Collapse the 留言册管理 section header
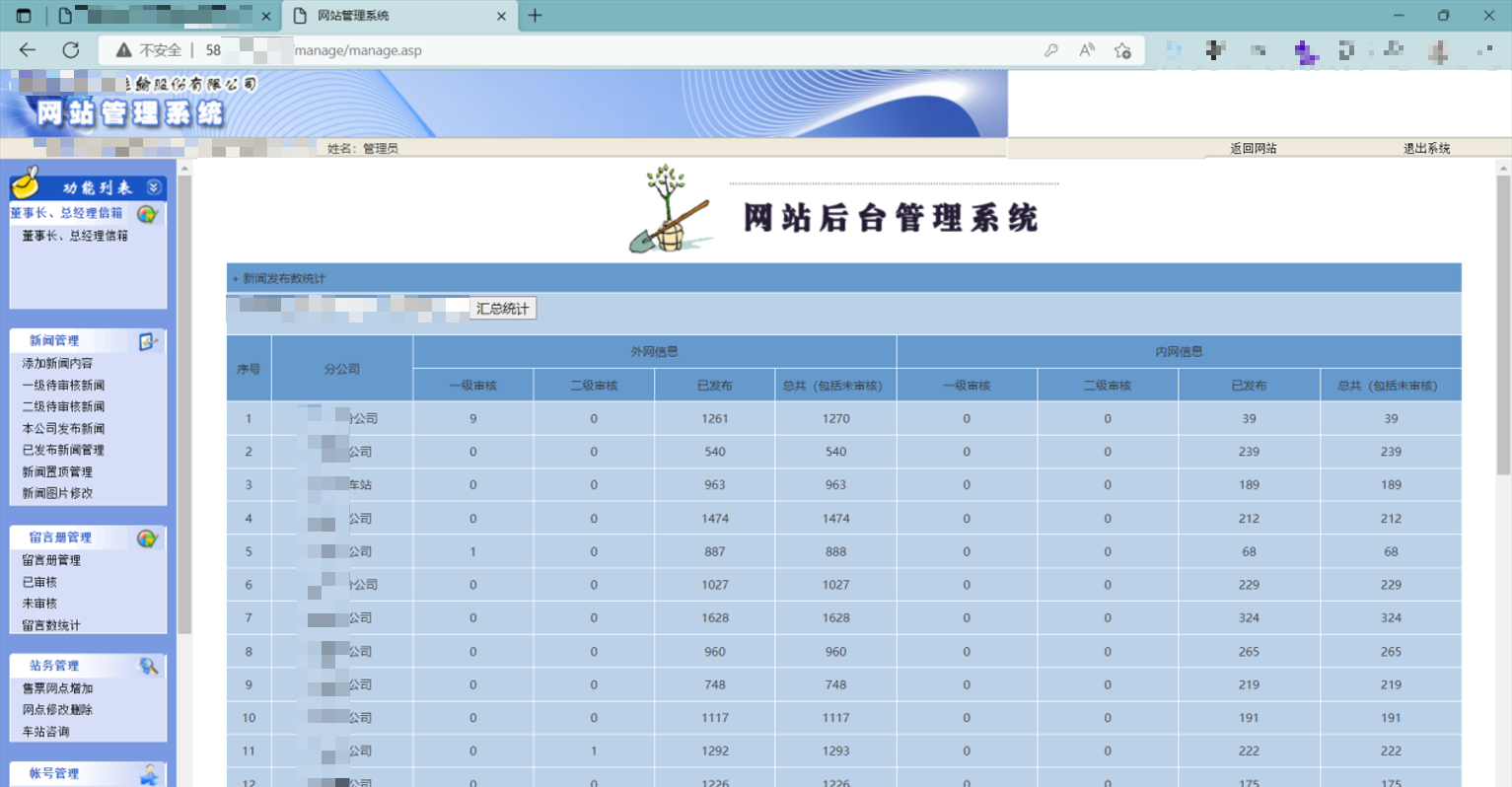 click(60, 537)
